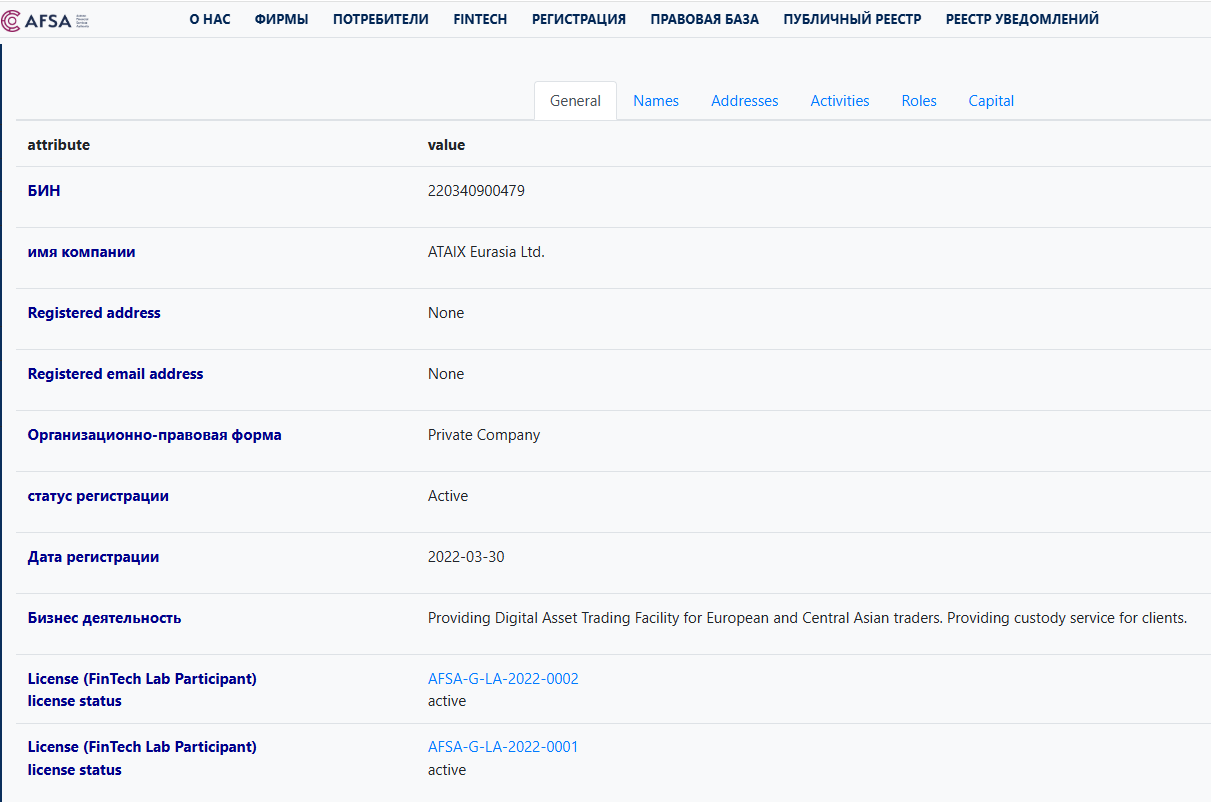Open the РЕЕСТР УВЕДОМЛЕНИЙ menu
1211x802 pixels.
tap(1022, 19)
